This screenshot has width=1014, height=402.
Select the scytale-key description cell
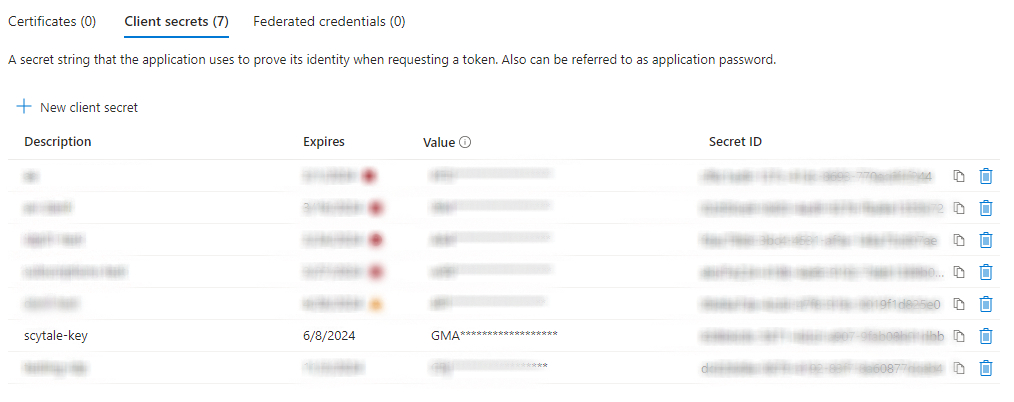[58, 336]
